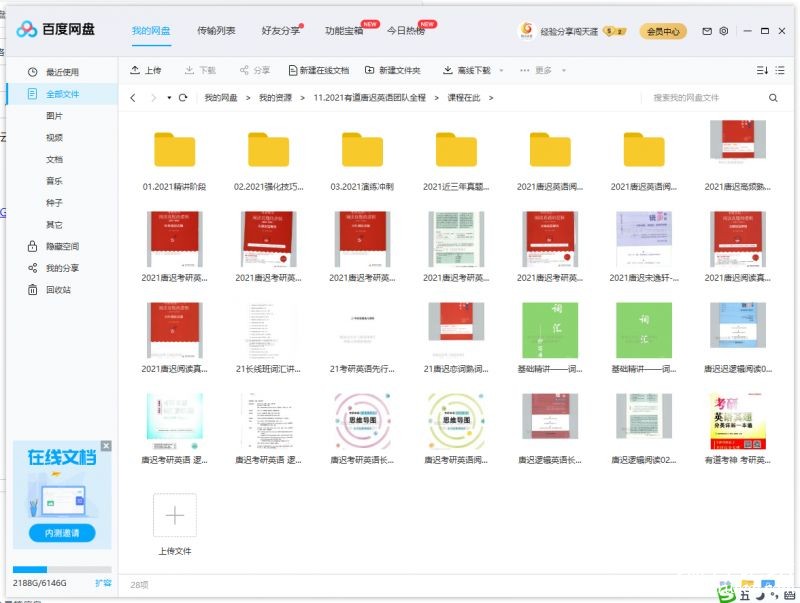Screen dimensions: 800x603
Task: Switch to 好友分享 tab
Action: pos(281,31)
